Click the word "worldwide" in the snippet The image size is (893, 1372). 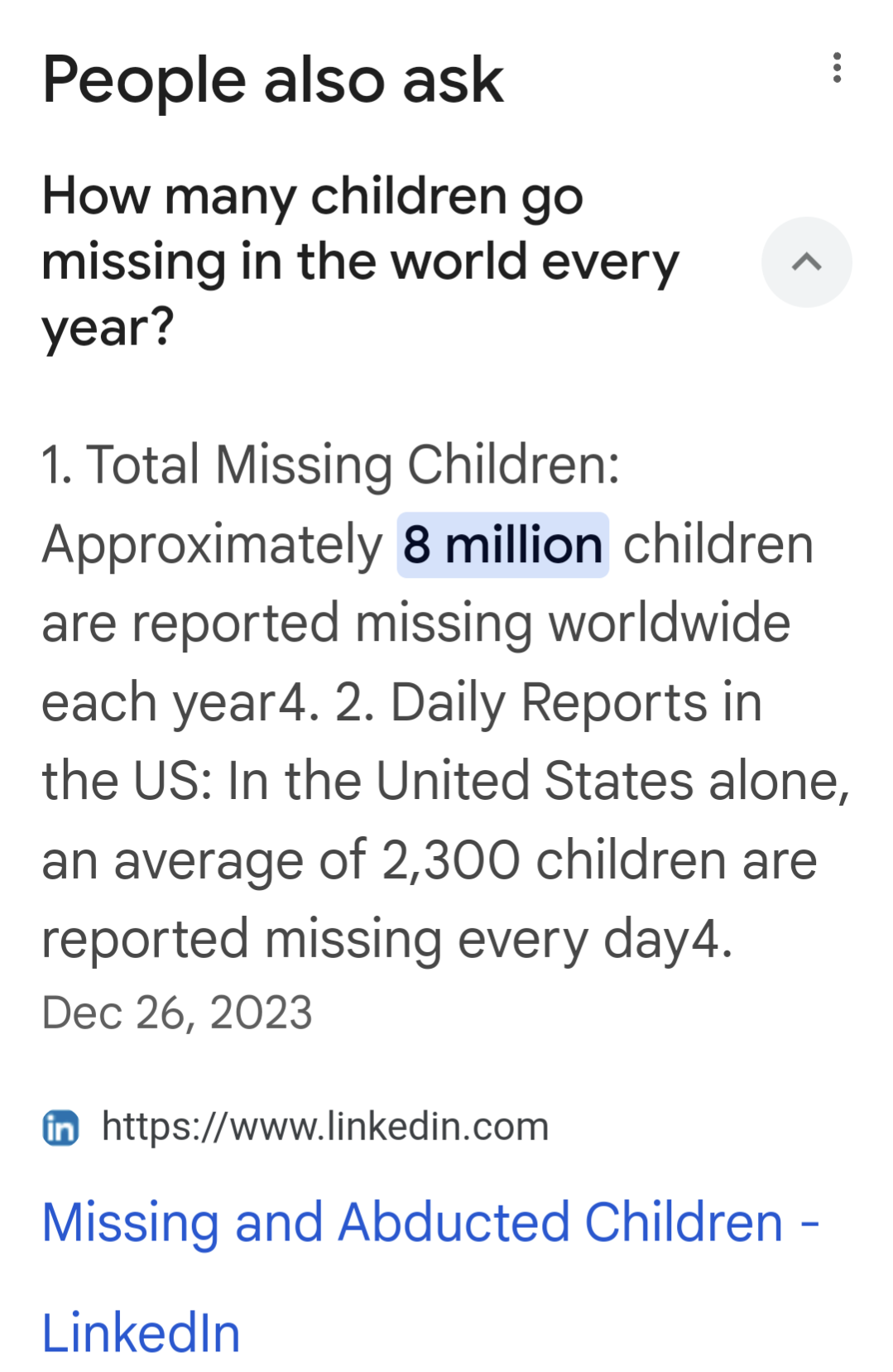670,623
